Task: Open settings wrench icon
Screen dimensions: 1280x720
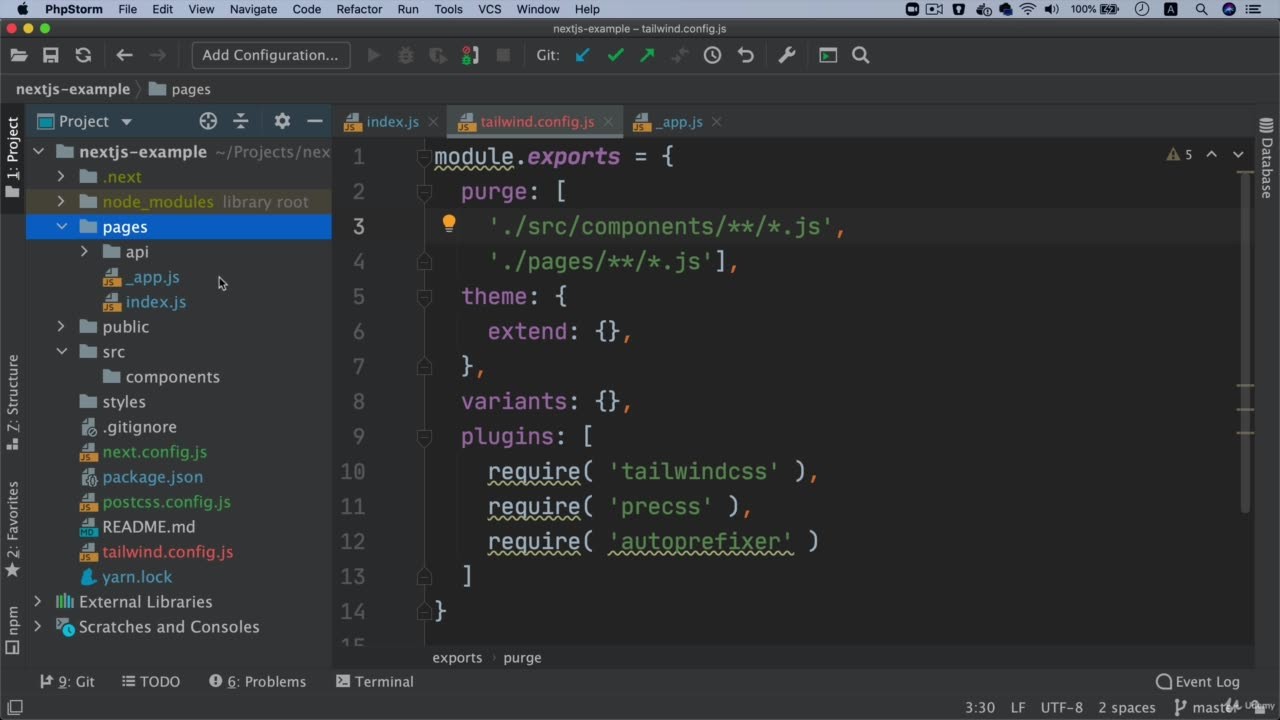Action: pyautogui.click(x=787, y=56)
